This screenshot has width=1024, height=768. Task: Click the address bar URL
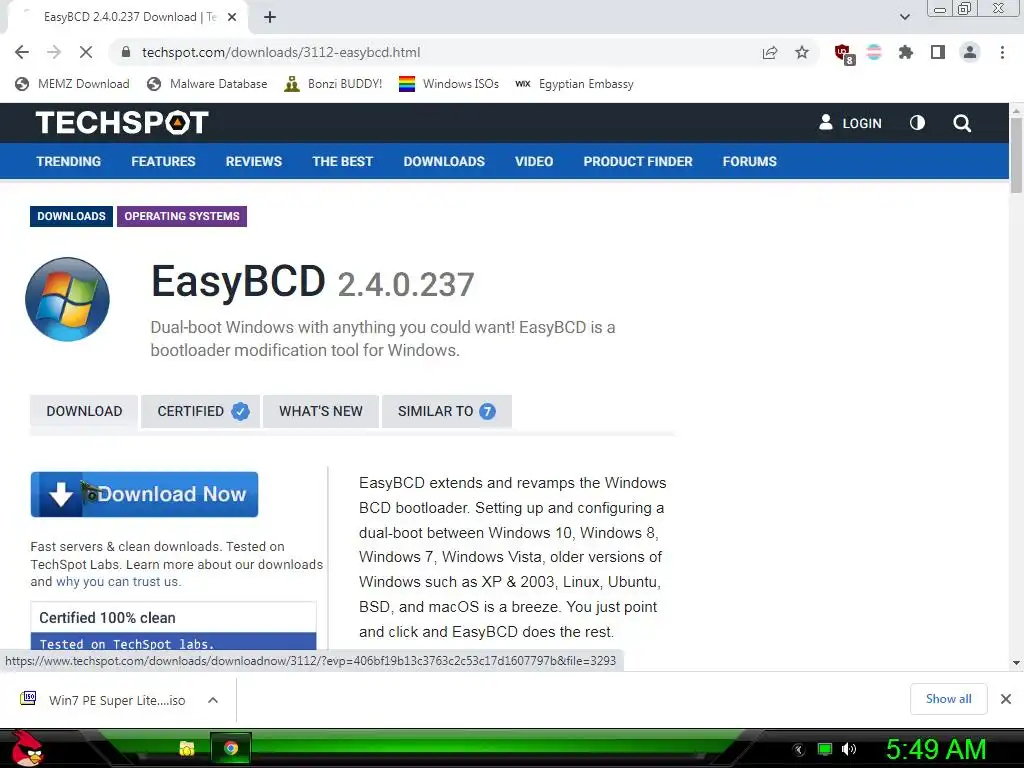pyautogui.click(x=281, y=52)
